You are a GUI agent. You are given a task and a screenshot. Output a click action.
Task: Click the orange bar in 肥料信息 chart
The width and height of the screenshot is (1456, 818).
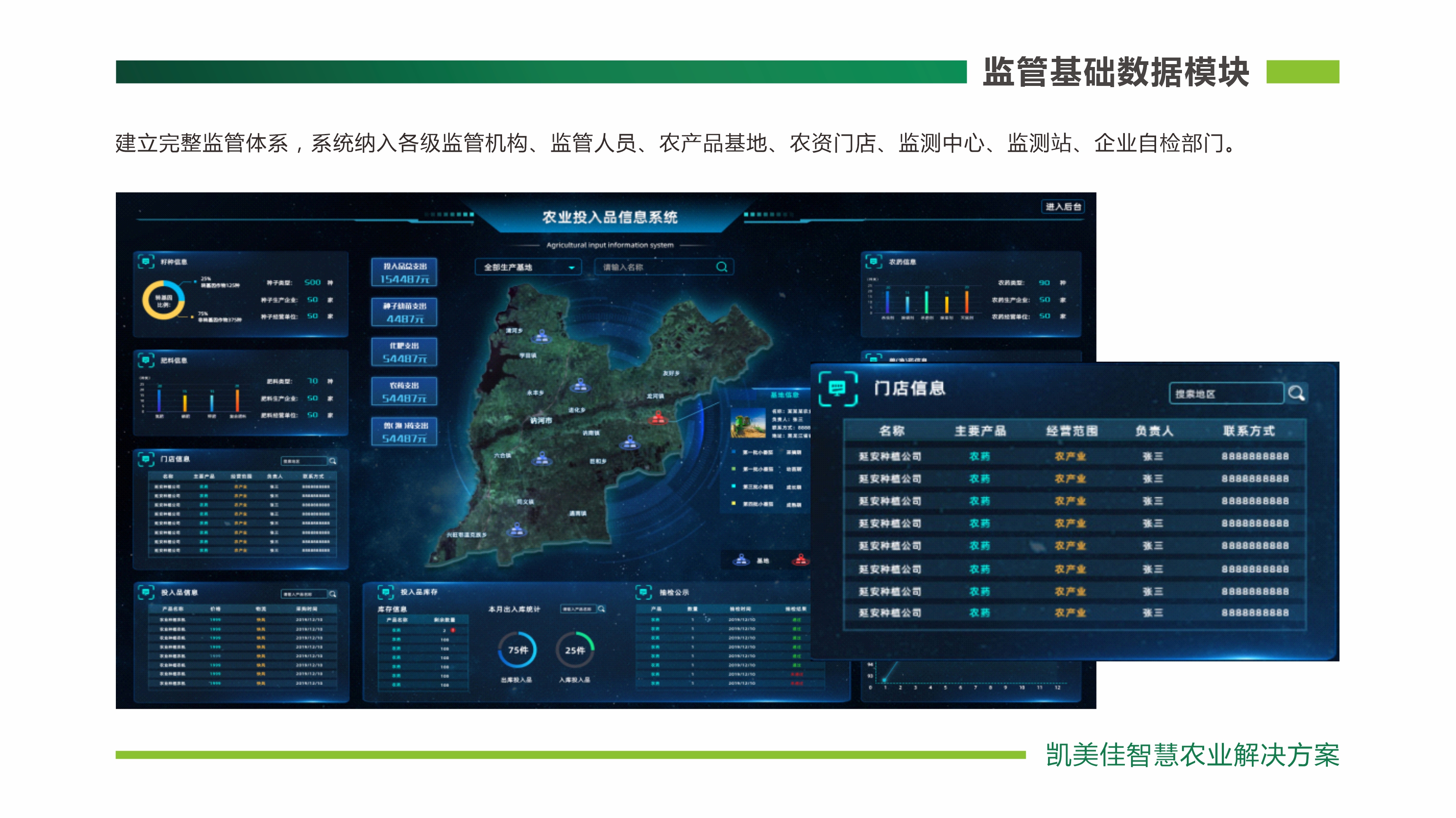[x=237, y=400]
